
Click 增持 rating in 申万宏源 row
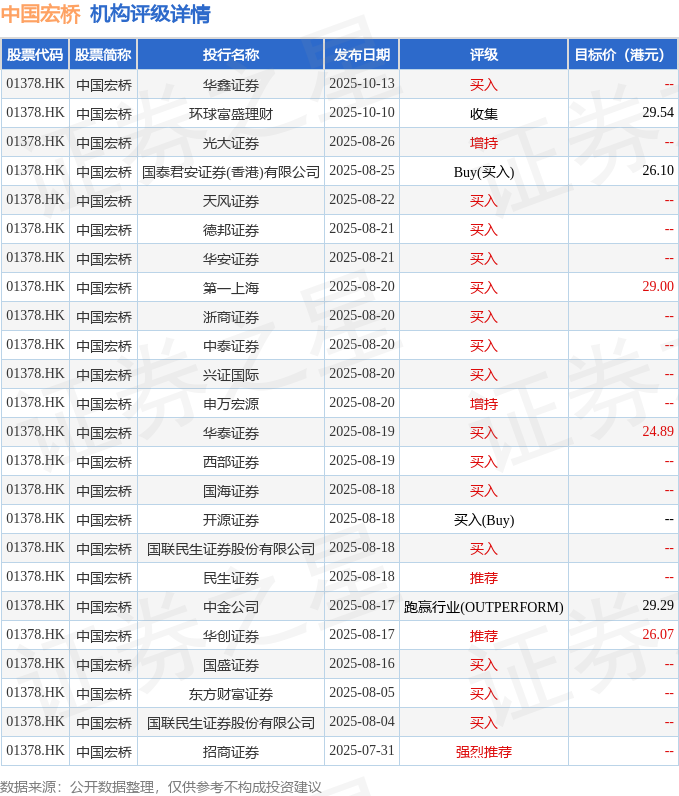tap(484, 404)
